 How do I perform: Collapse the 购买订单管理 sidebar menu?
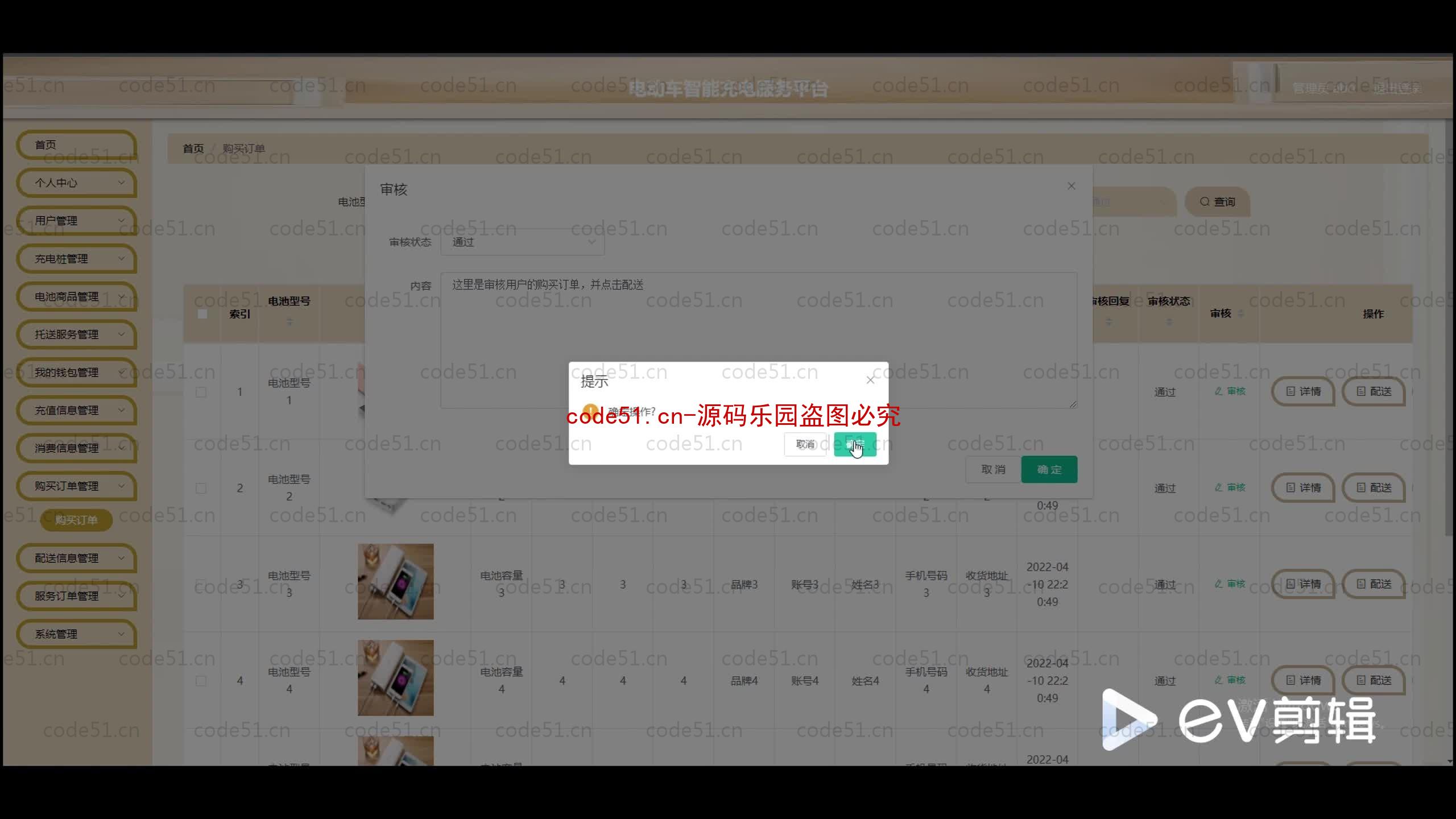(x=77, y=486)
